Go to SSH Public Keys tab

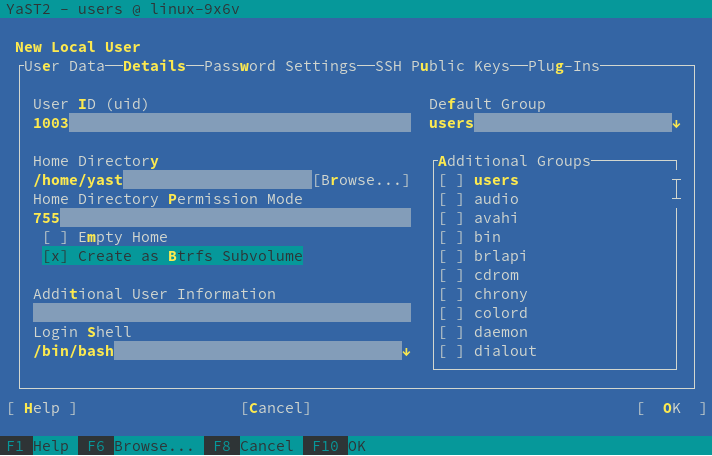tap(442, 66)
